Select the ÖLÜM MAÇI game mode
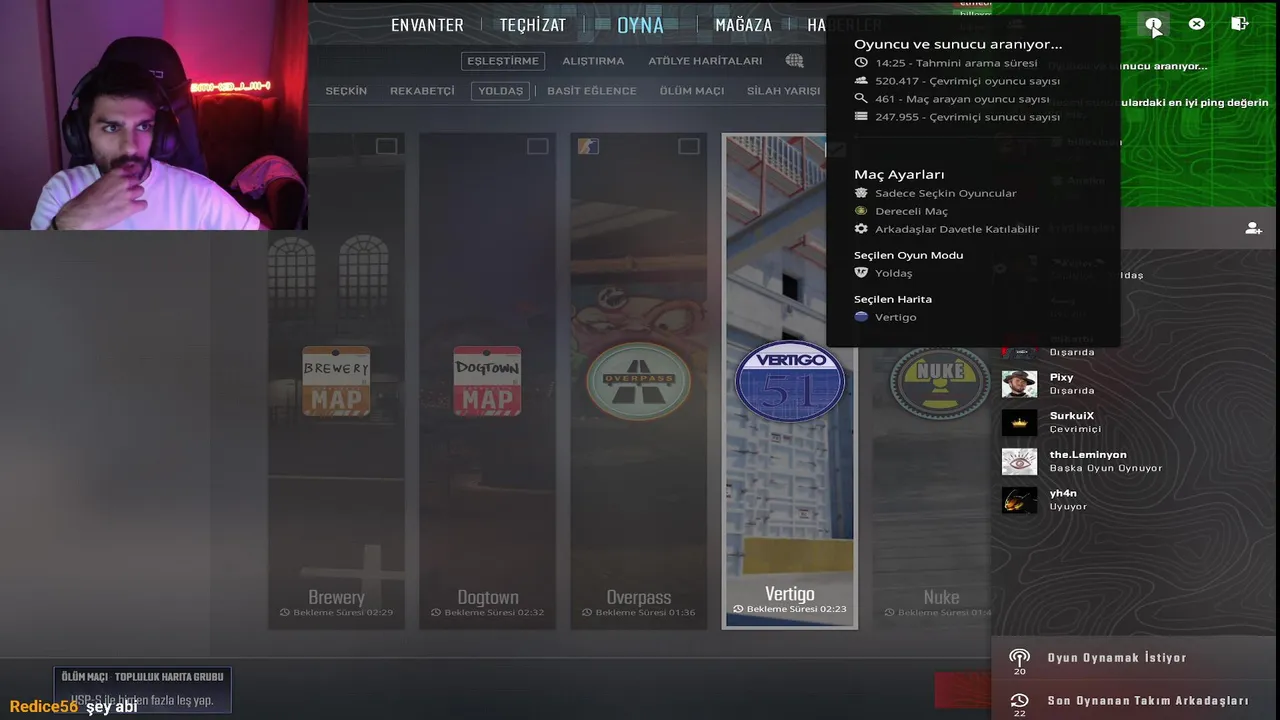 [x=691, y=91]
